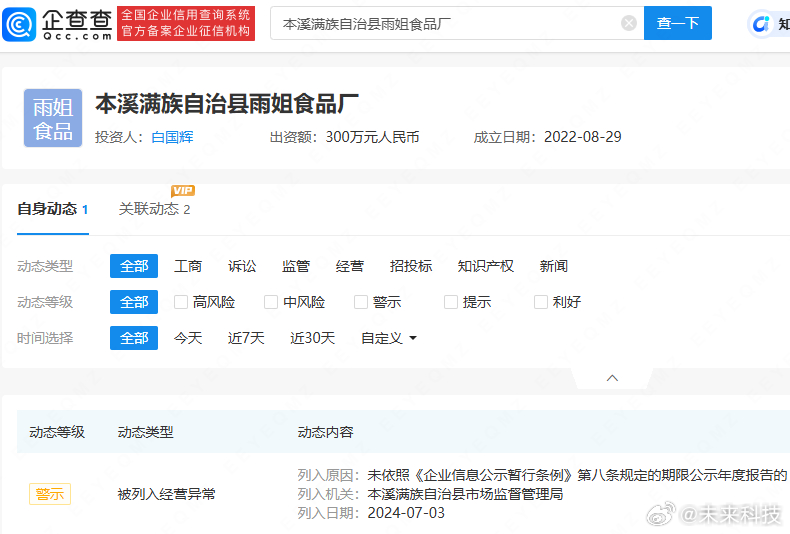The width and height of the screenshot is (790, 534).
Task: Check the 利好 checkbox
Action: point(541,302)
